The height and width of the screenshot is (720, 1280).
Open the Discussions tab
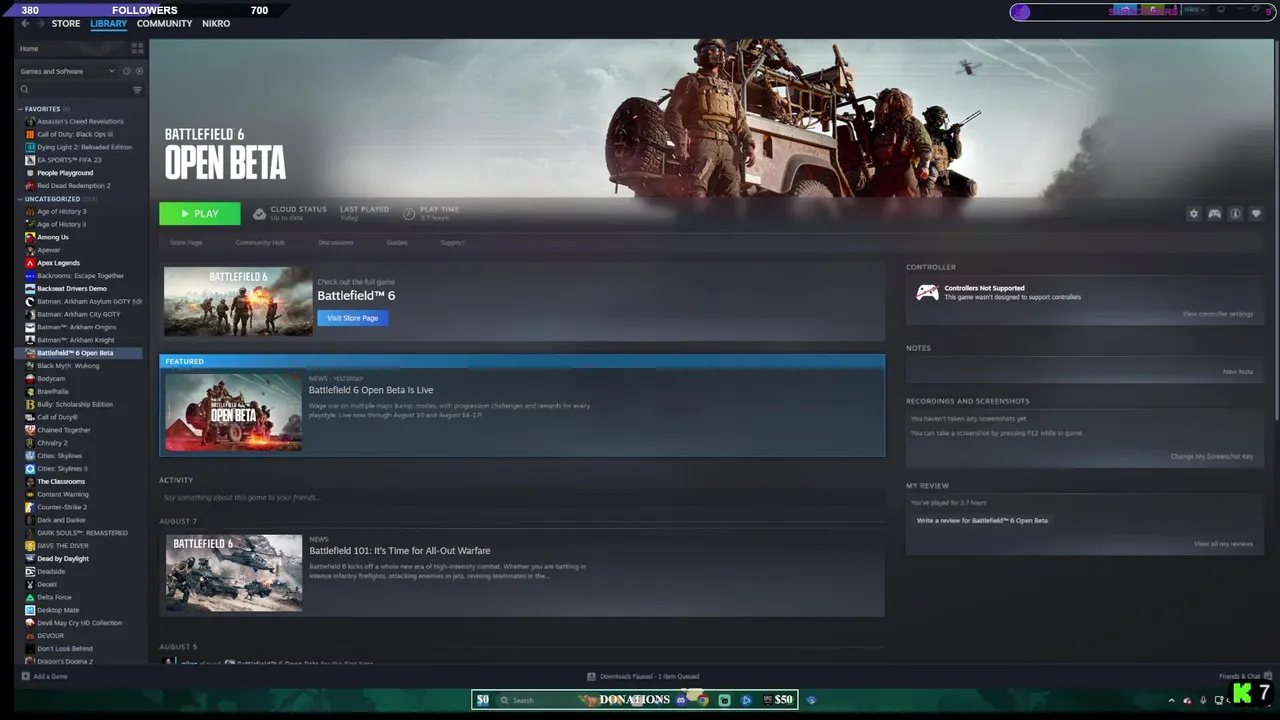tap(335, 242)
